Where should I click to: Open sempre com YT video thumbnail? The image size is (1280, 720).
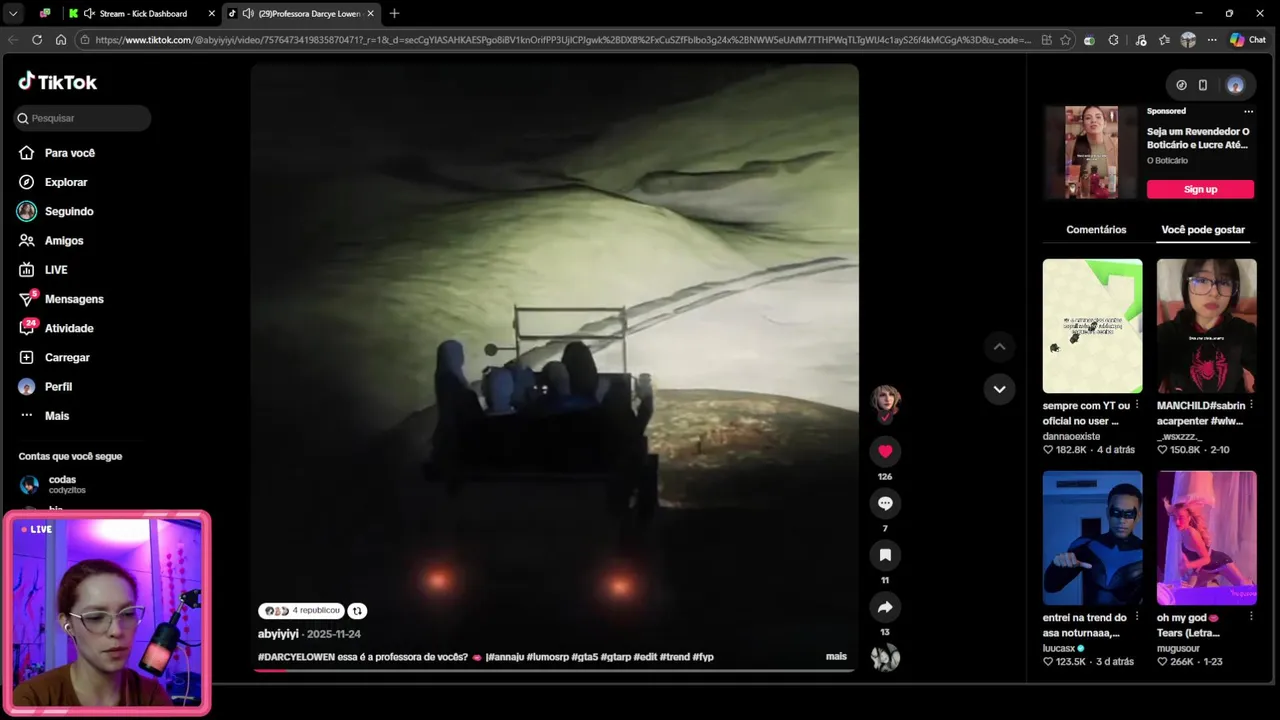pos(1092,326)
